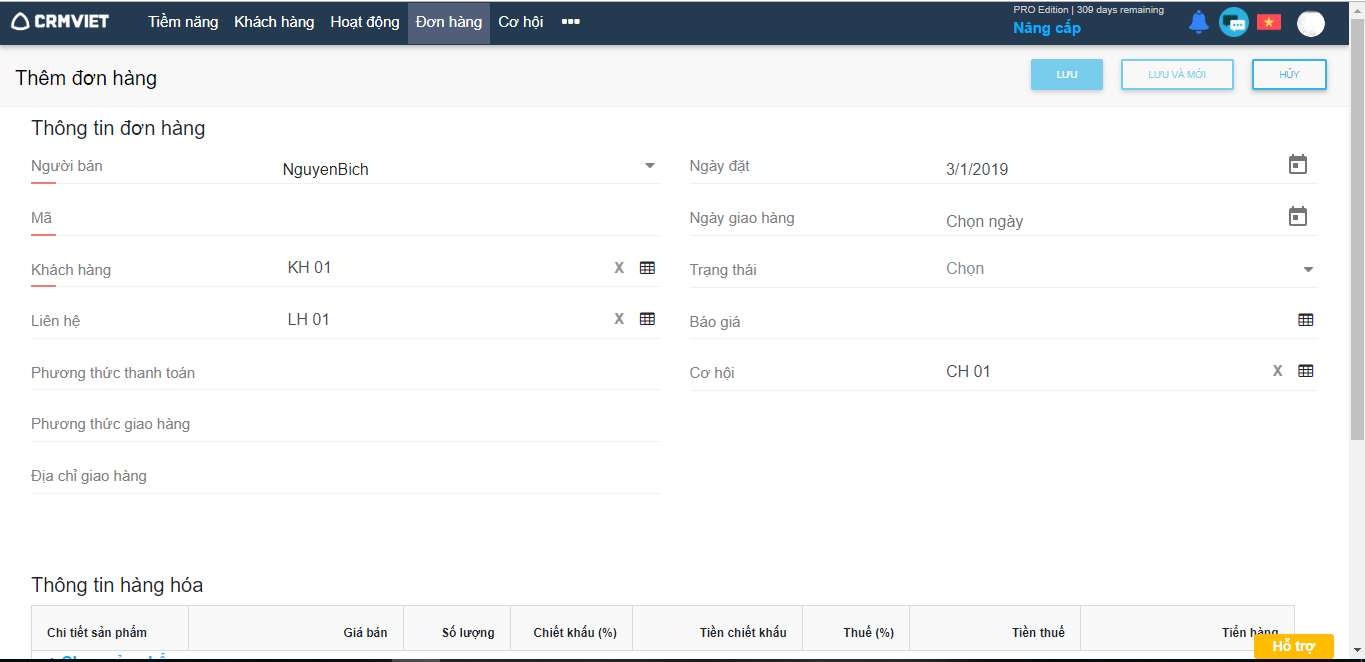Click the LƯU VÀ MỚI button
This screenshot has width=1365, height=662.
(1177, 75)
